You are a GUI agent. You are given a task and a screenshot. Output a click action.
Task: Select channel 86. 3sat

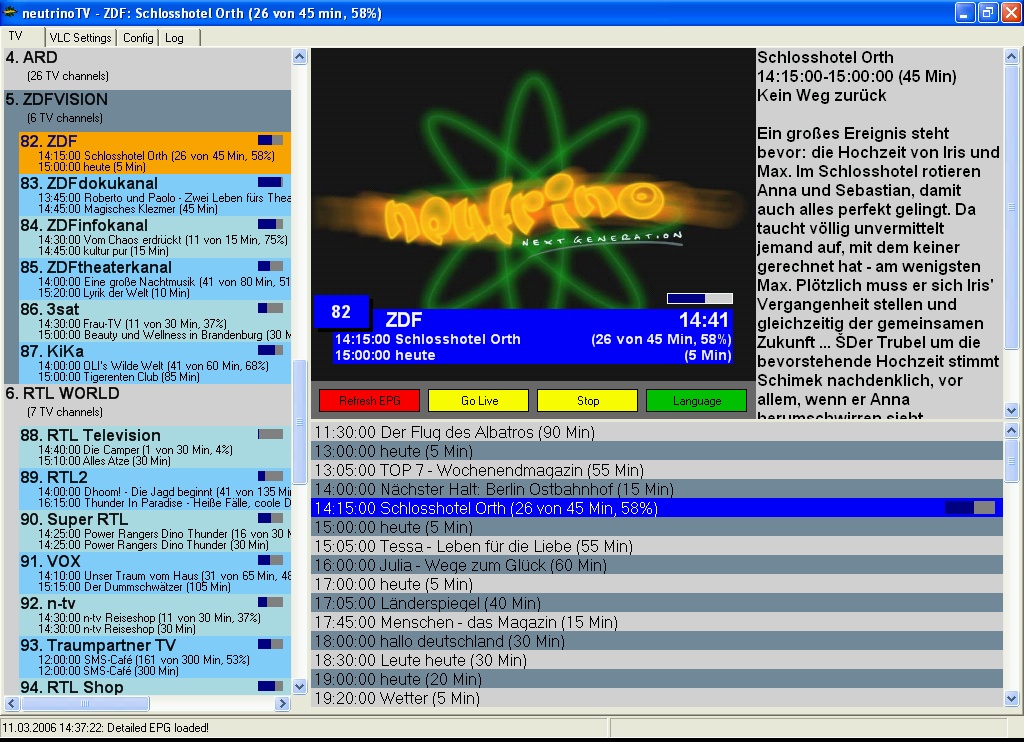[155, 321]
